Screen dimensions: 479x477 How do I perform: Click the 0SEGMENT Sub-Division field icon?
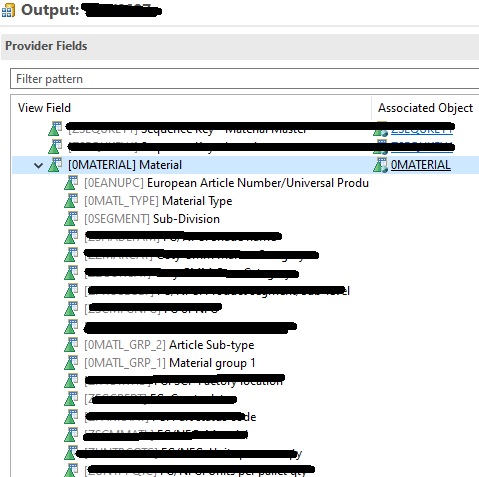[71, 219]
